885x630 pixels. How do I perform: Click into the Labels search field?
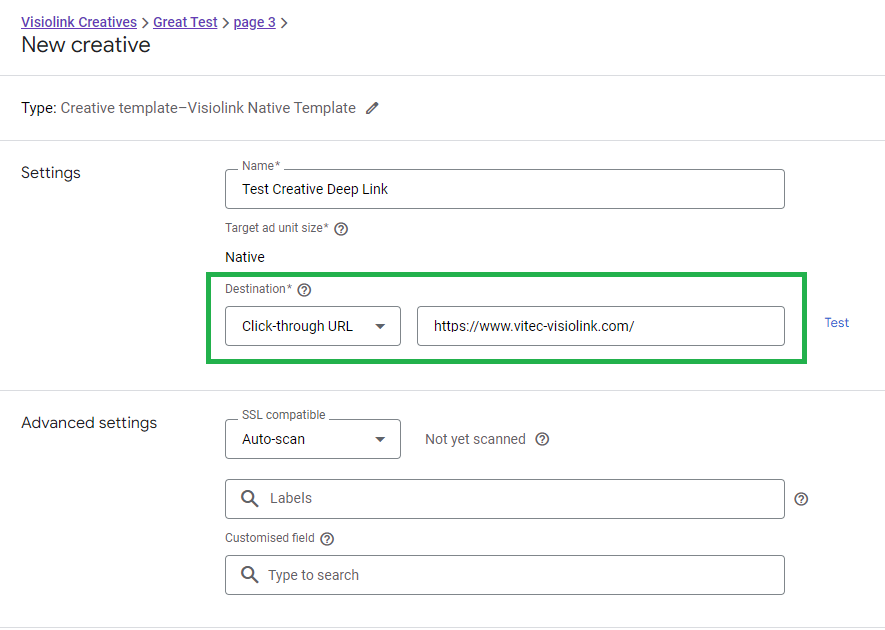coord(505,499)
